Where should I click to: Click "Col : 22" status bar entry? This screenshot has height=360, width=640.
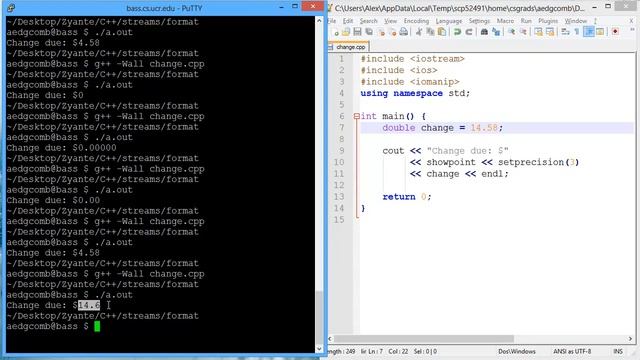click(398, 351)
